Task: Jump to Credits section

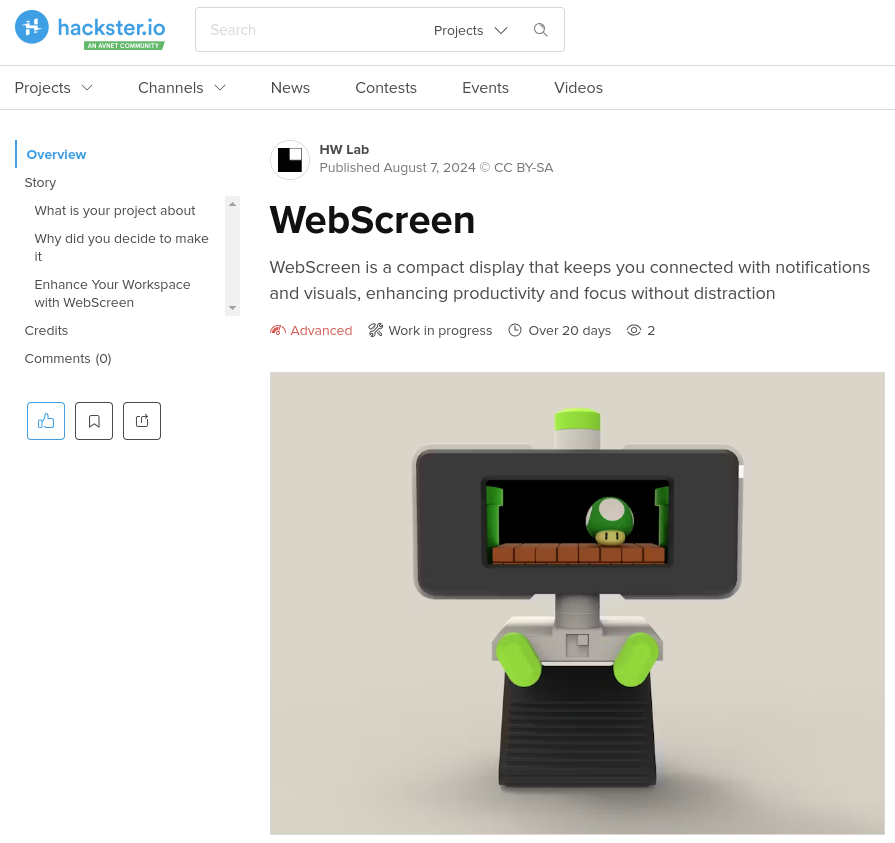Action: coord(46,330)
